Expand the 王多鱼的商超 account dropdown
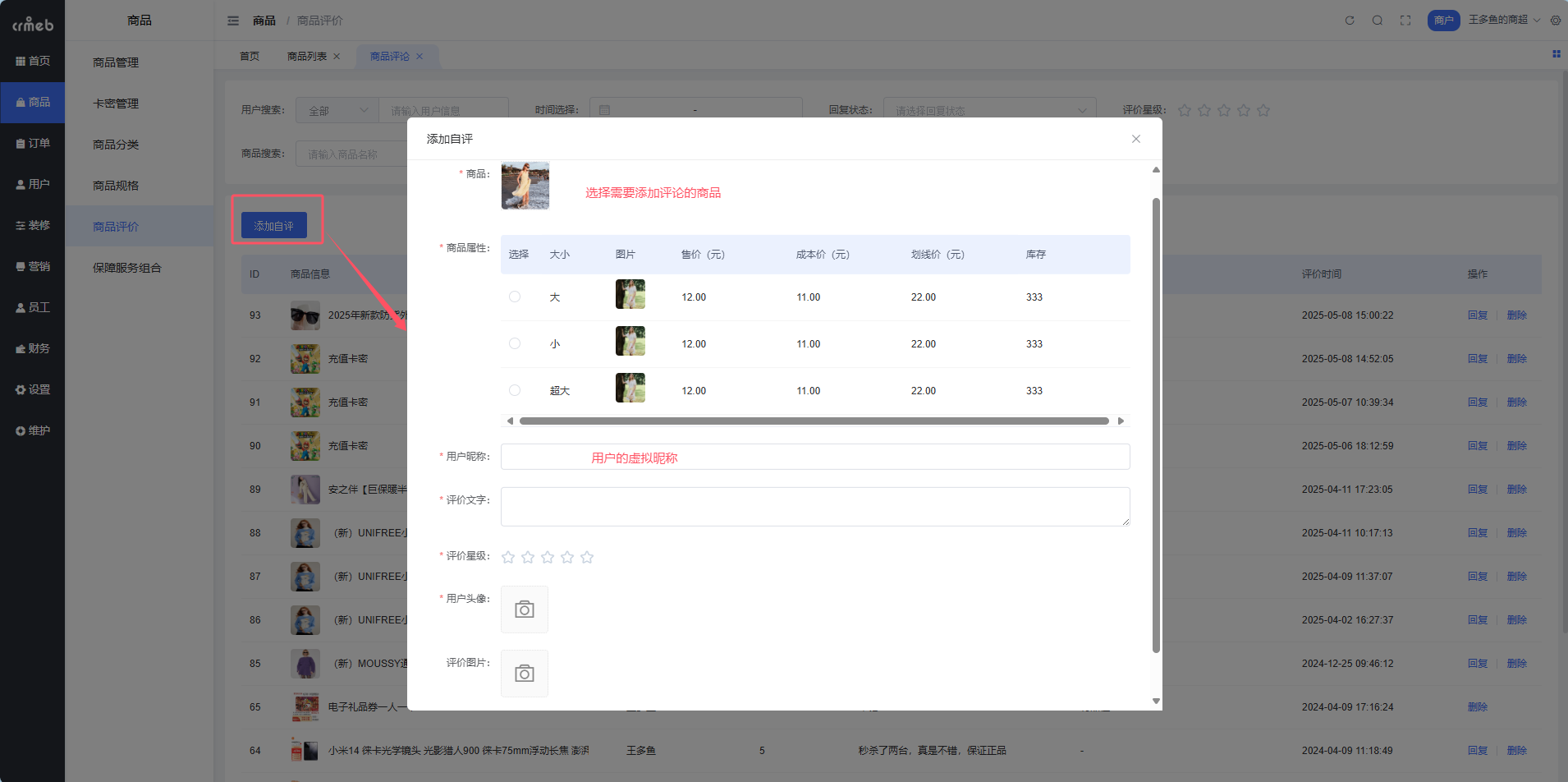The width and height of the screenshot is (1568, 782). coord(1504,21)
